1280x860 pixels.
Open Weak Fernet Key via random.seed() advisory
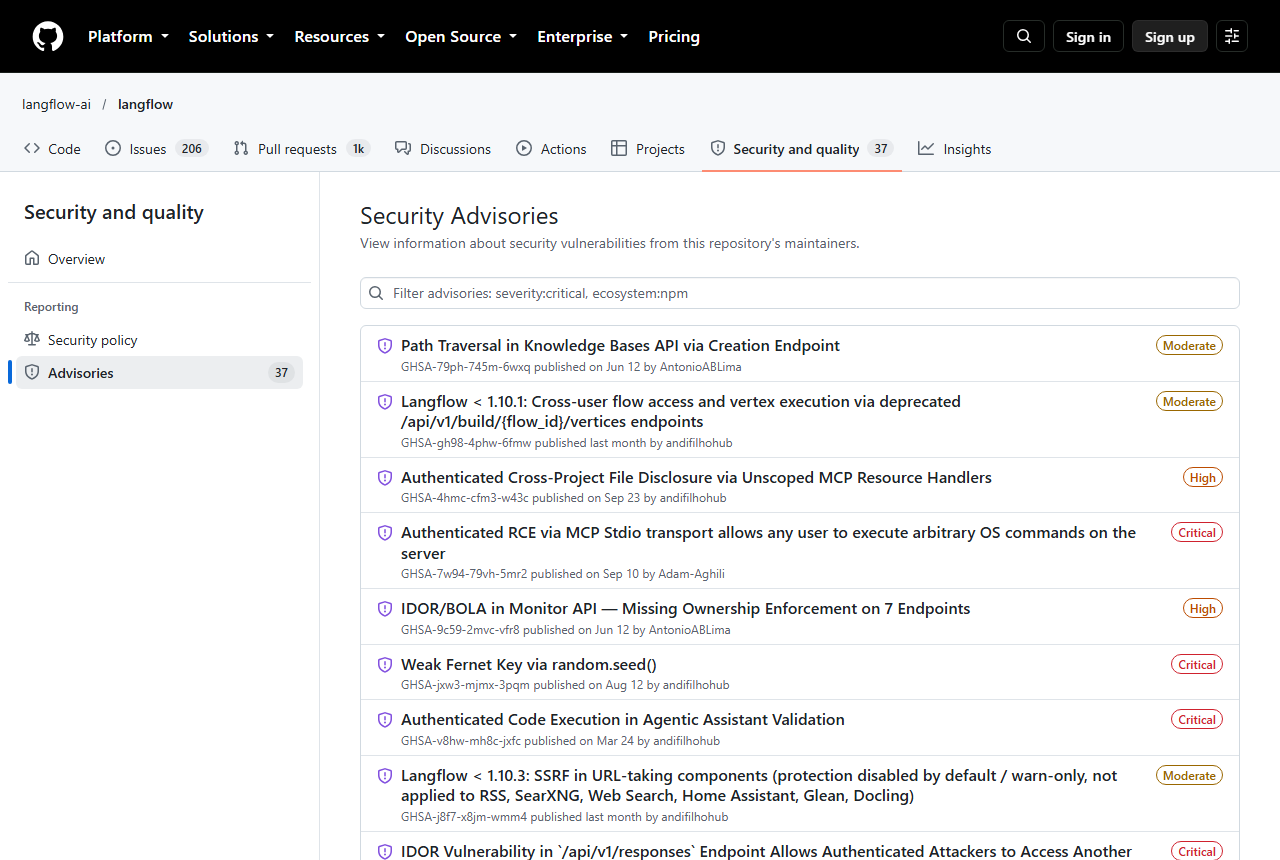tap(529, 664)
